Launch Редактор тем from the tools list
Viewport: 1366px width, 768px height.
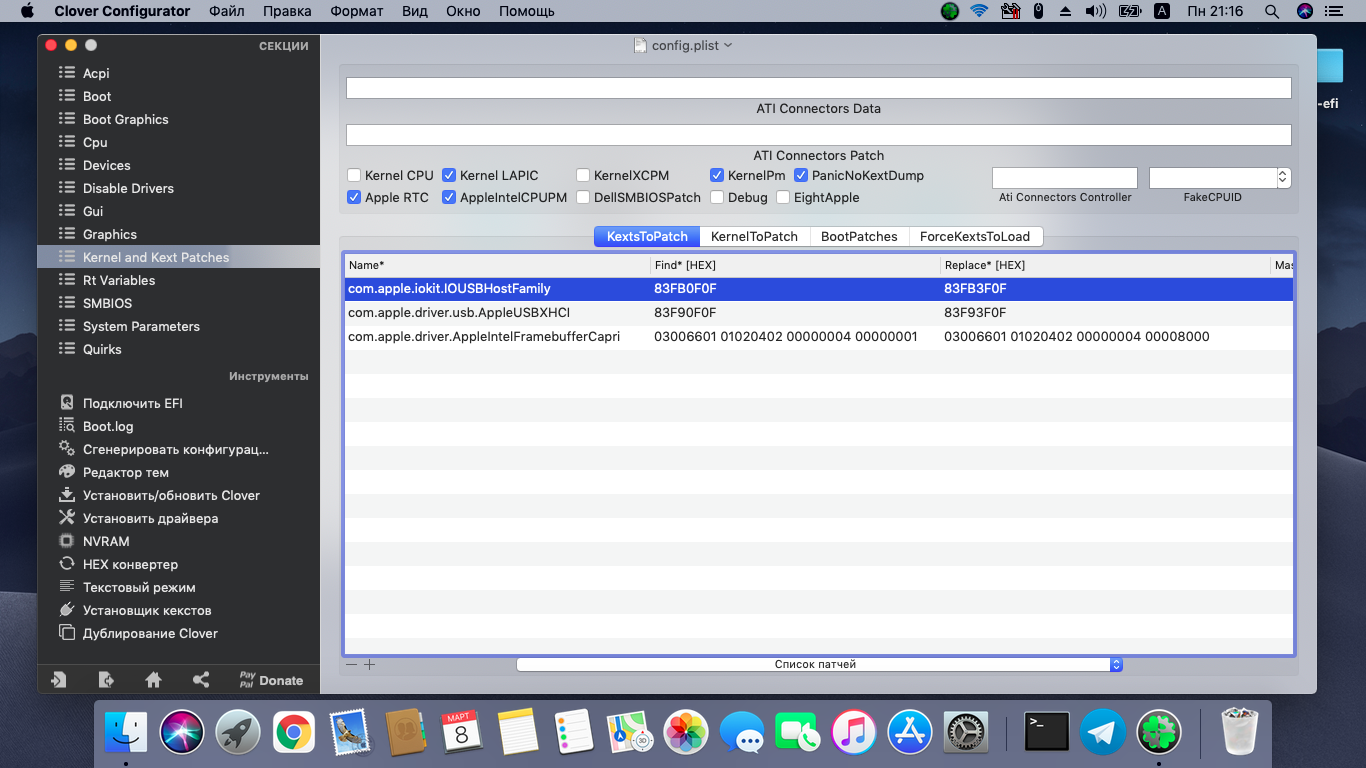point(125,472)
